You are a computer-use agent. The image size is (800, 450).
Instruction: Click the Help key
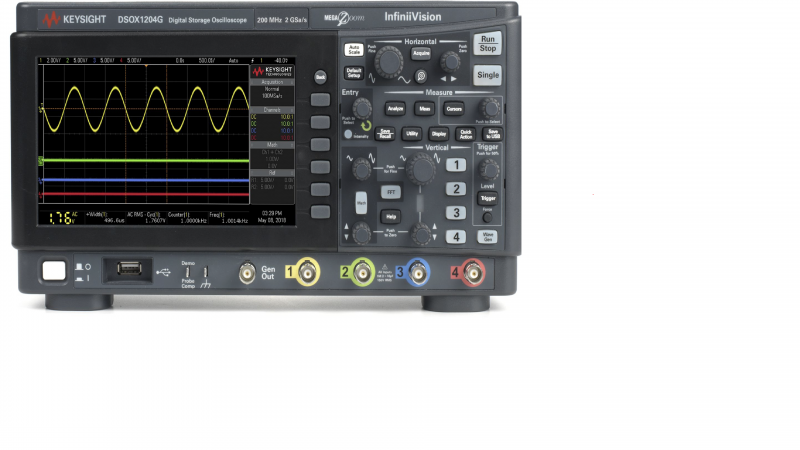pos(391,216)
